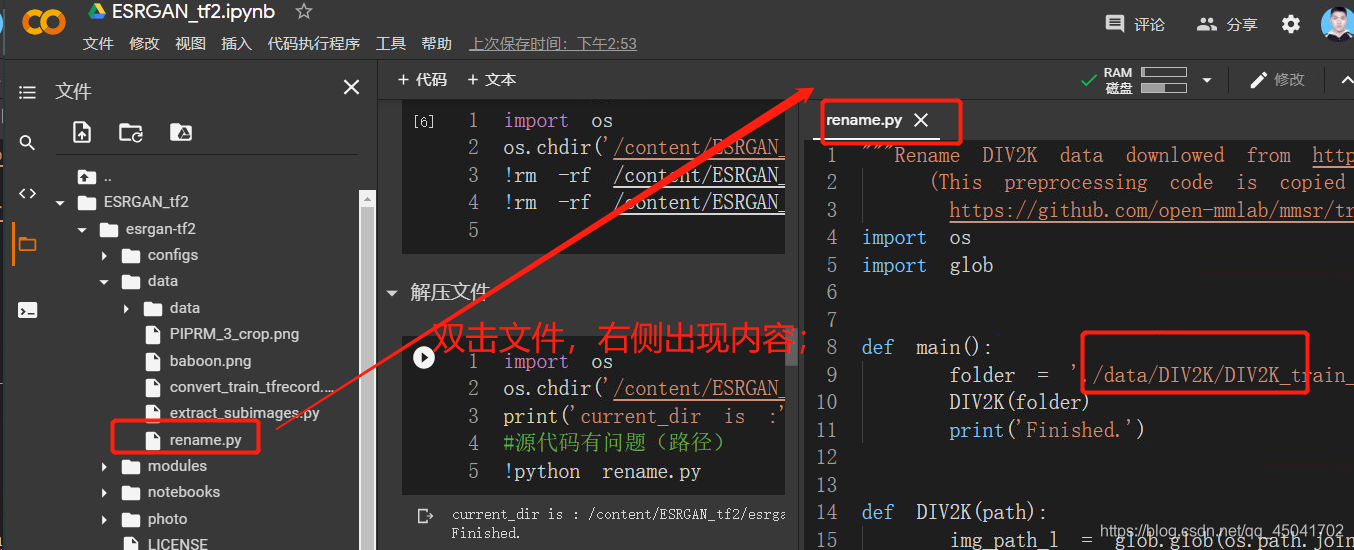Mount Google Drive icon
This screenshot has width=1354, height=550.
pyautogui.click(x=180, y=132)
